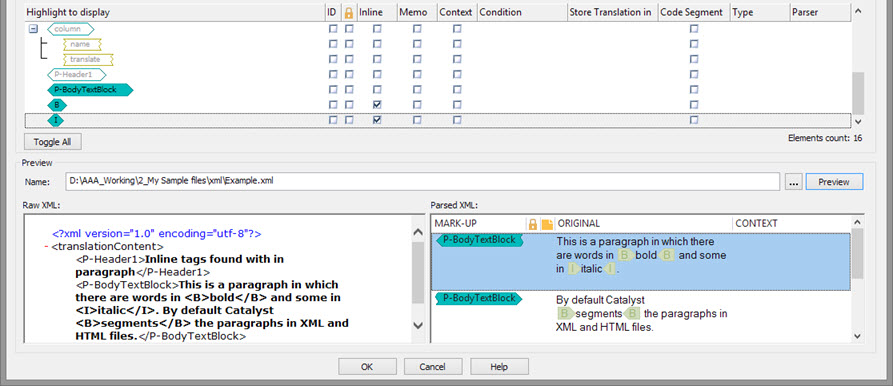Image resolution: width=893 pixels, height=386 pixels.
Task: Check Context box for column row
Action: point(457,28)
